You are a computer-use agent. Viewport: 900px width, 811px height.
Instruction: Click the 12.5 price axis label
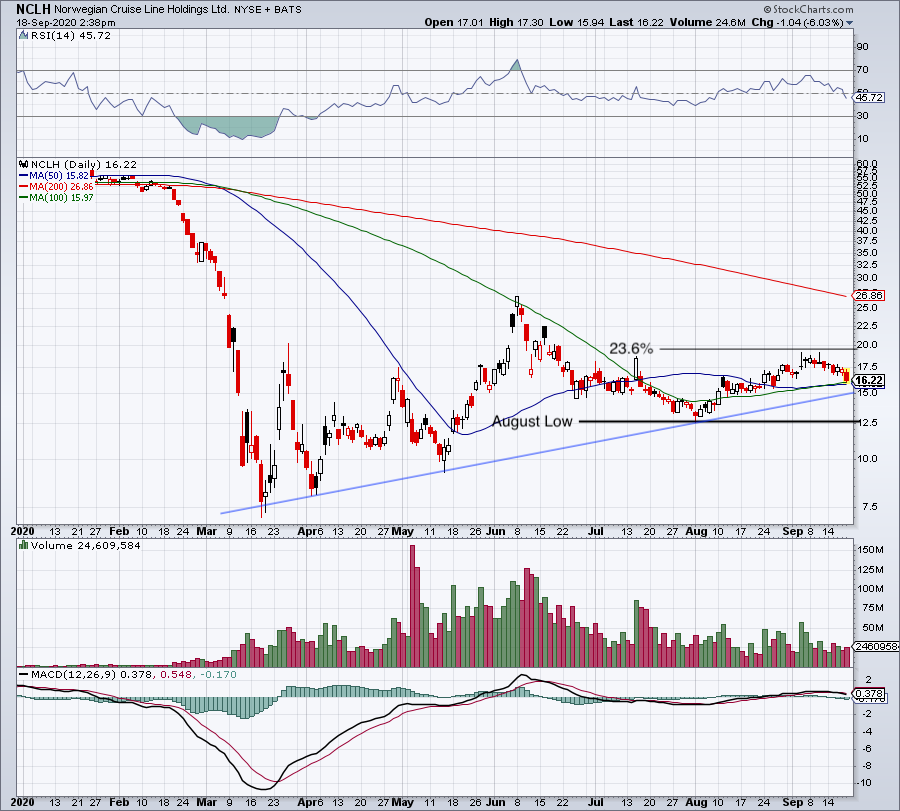pyautogui.click(x=867, y=422)
